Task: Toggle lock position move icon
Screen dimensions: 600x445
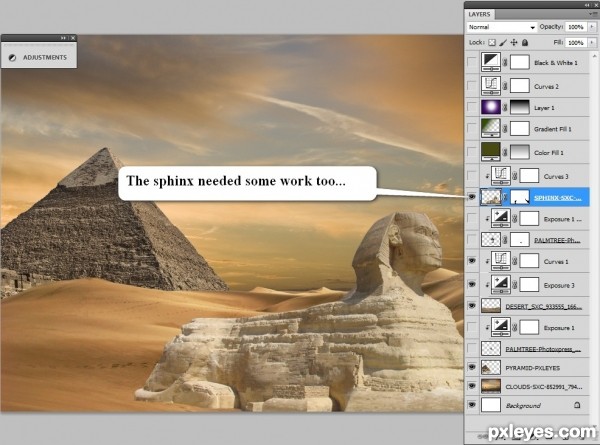Action: (x=514, y=42)
